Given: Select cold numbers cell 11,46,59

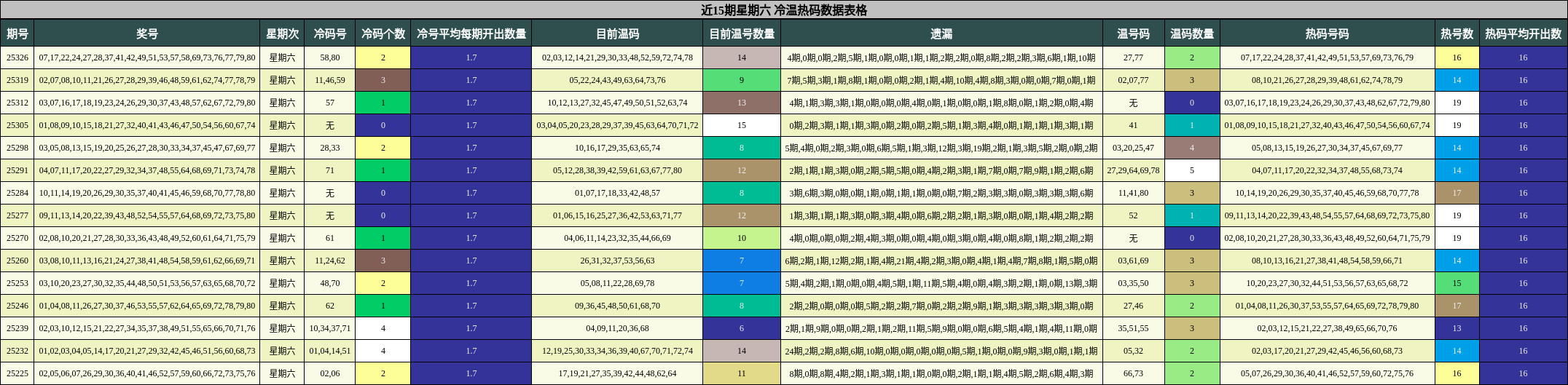Looking at the screenshot, I should point(330,80).
